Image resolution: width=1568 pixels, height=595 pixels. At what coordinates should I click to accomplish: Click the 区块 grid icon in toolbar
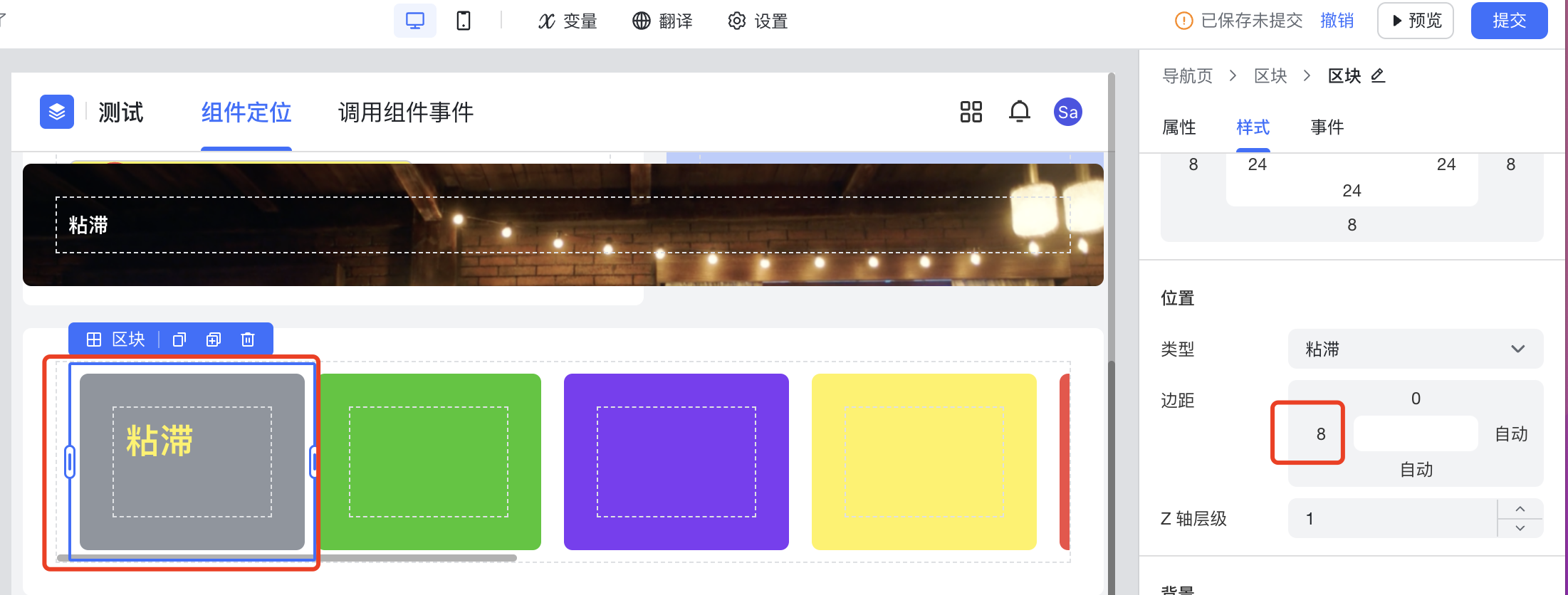point(94,339)
